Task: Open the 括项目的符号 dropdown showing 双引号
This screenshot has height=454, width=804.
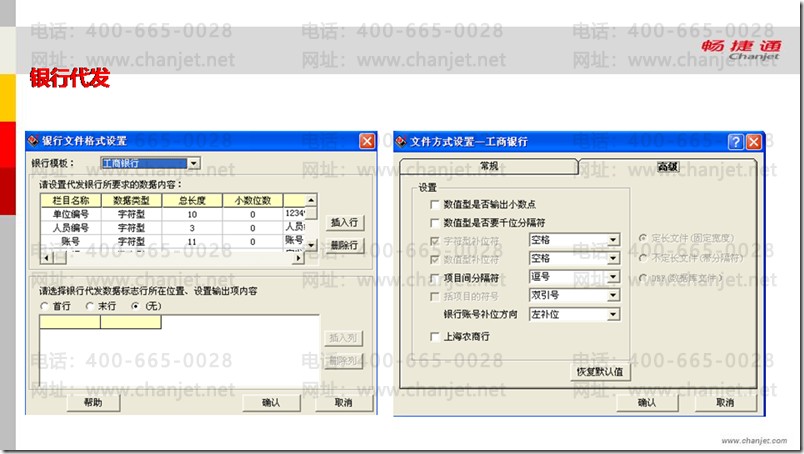Action: pos(613,295)
